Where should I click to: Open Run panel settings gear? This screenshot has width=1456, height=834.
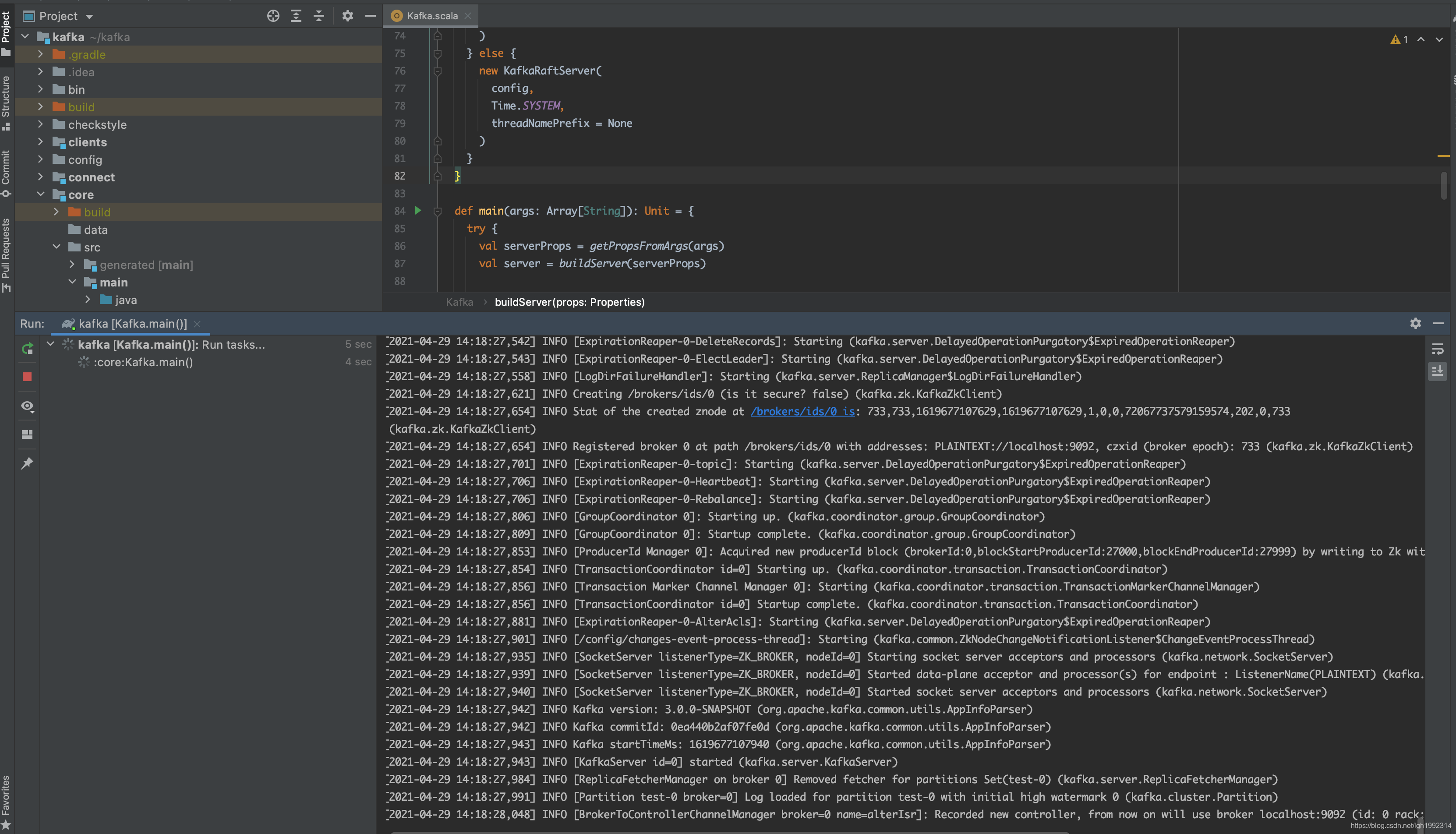[1415, 324]
